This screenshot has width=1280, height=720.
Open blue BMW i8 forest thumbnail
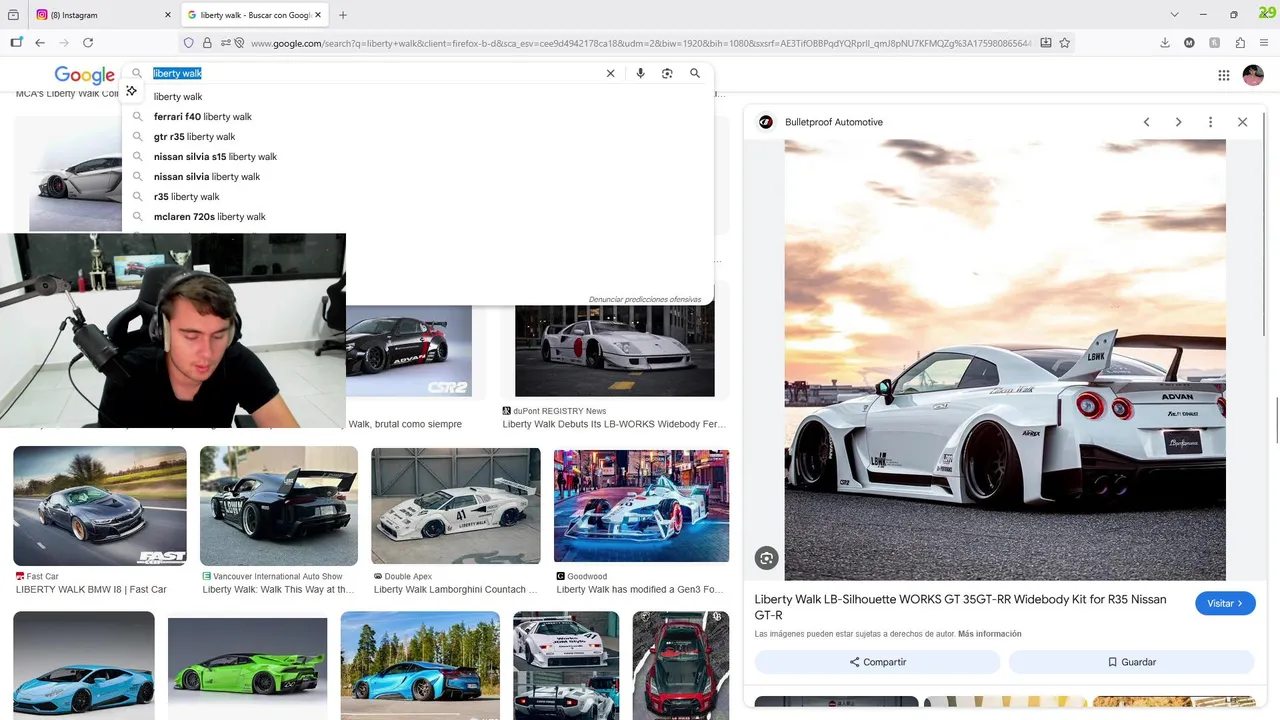420,665
